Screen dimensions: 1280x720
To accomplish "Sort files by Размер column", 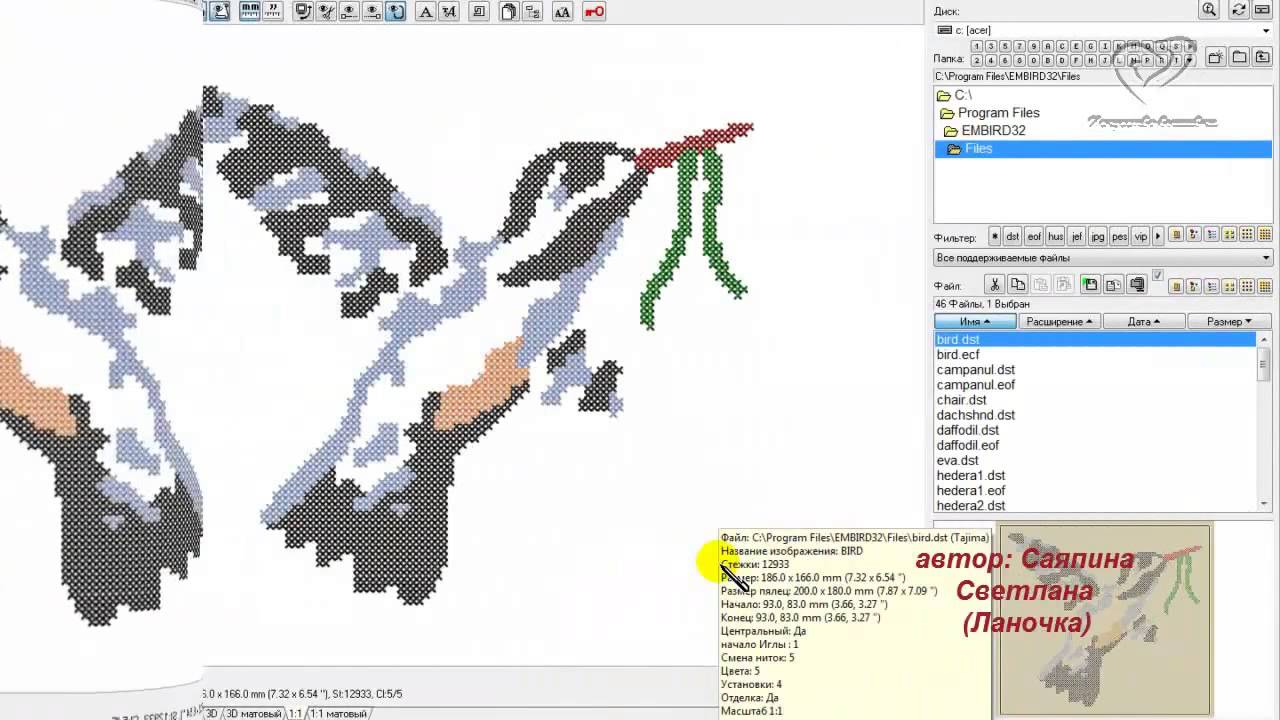I will point(1229,322).
